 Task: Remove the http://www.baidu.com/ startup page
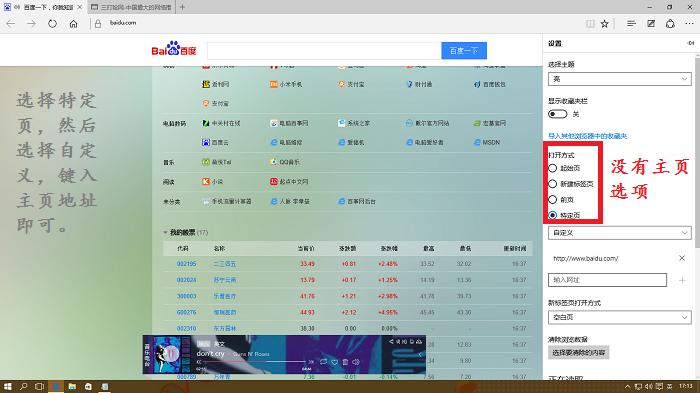click(682, 258)
